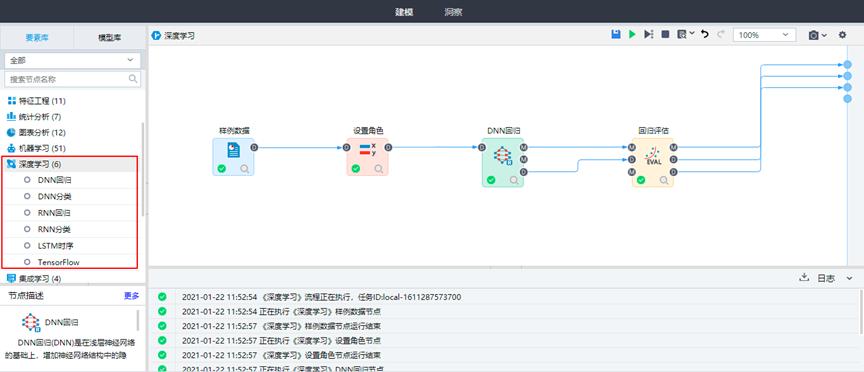Switch to the 洞察 top tab
864x372 pixels.
point(453,12)
